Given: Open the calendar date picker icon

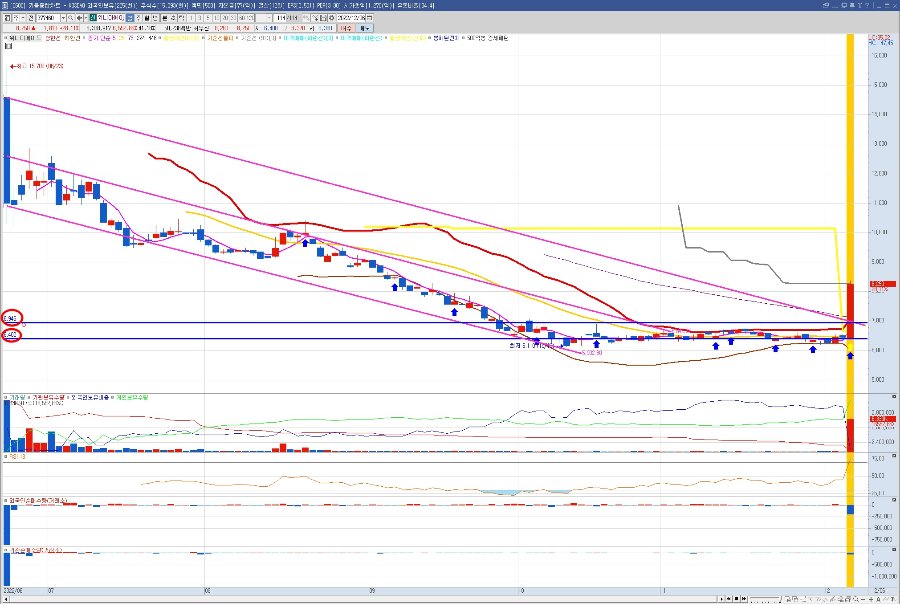Looking at the screenshot, I should (x=369, y=18).
